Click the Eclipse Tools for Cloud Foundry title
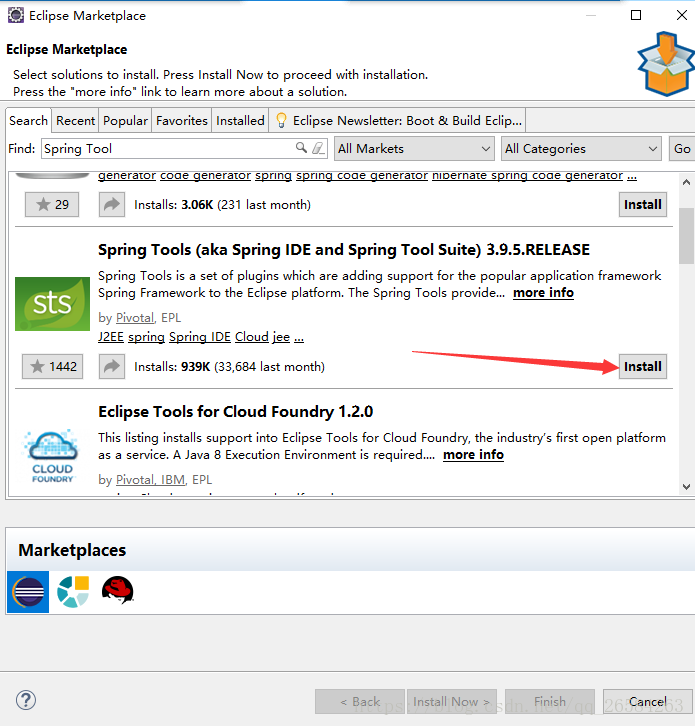695x726 pixels. pyautogui.click(x=235, y=412)
